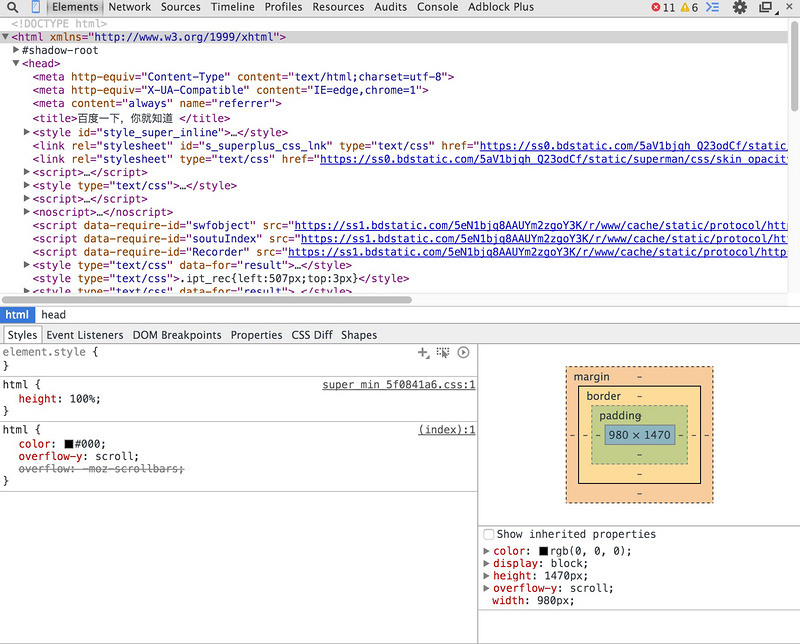Click the black color swatch before #000

click(x=69, y=444)
